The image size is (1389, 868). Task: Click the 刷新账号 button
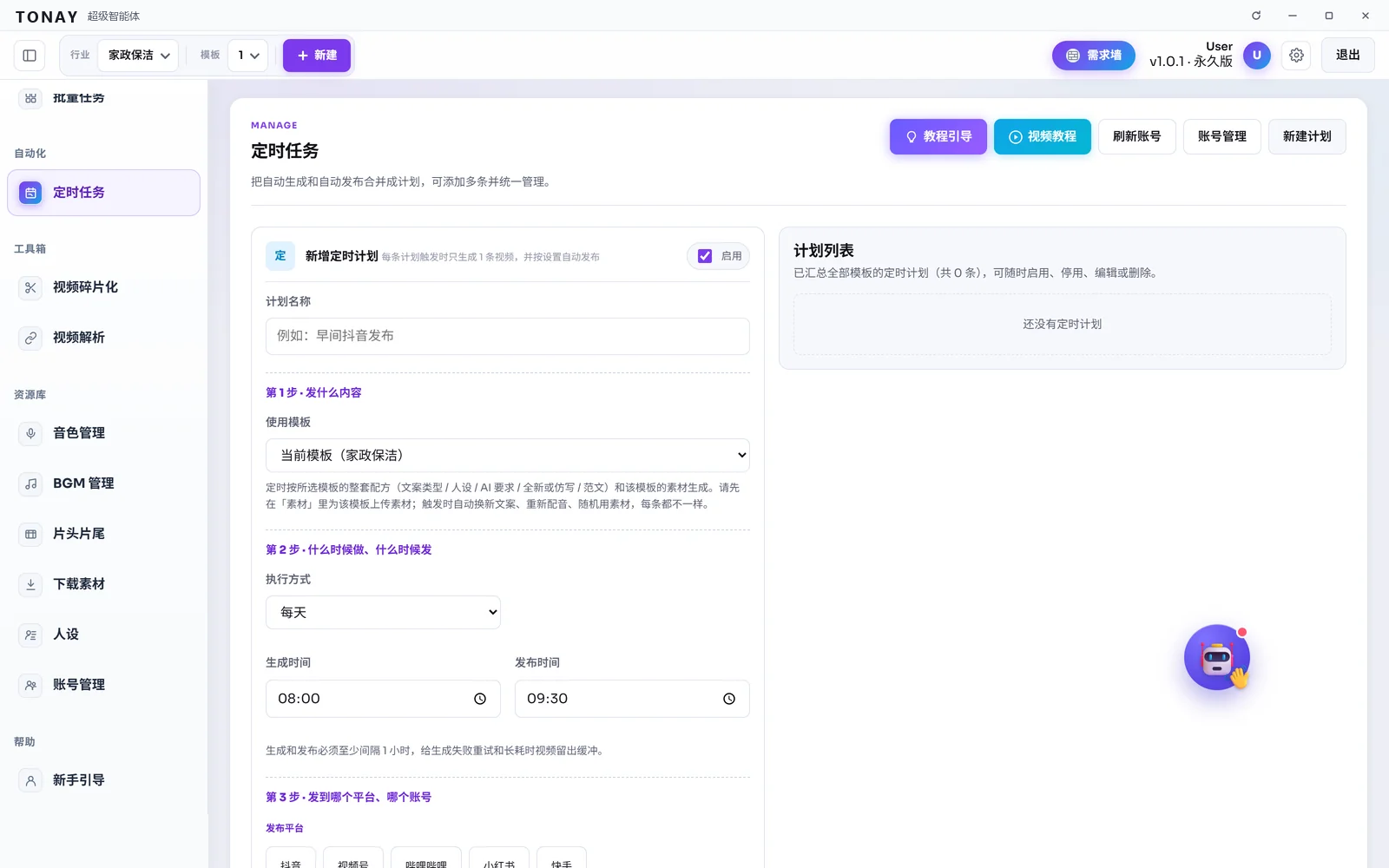point(1136,136)
